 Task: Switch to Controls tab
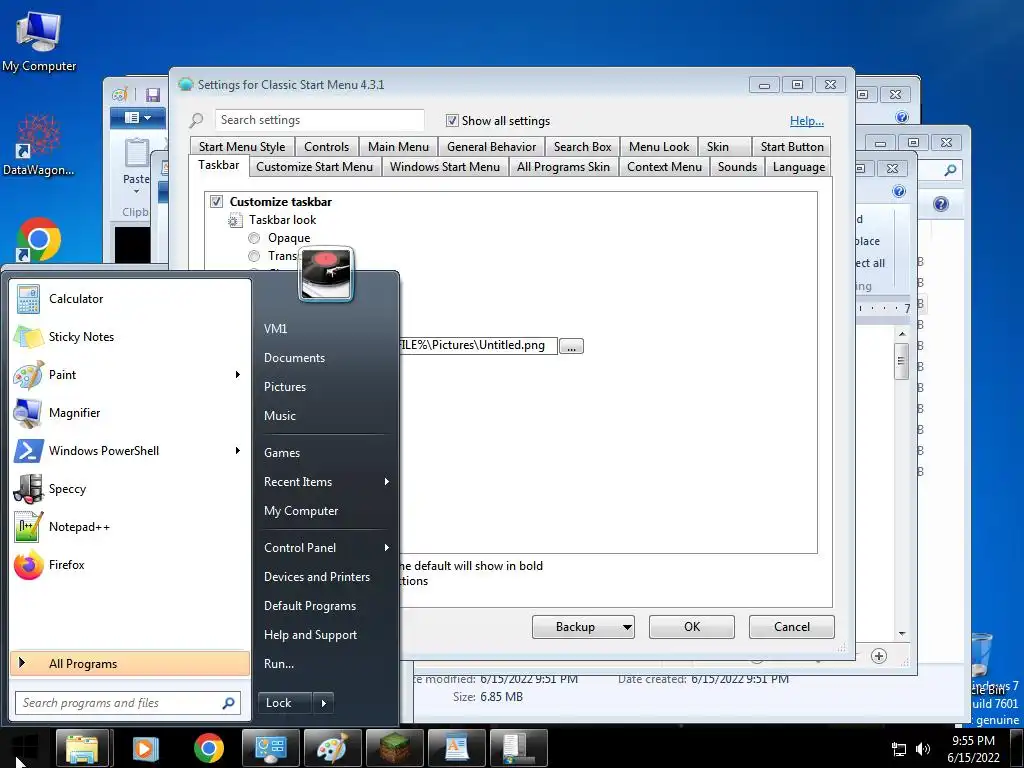[x=327, y=147]
